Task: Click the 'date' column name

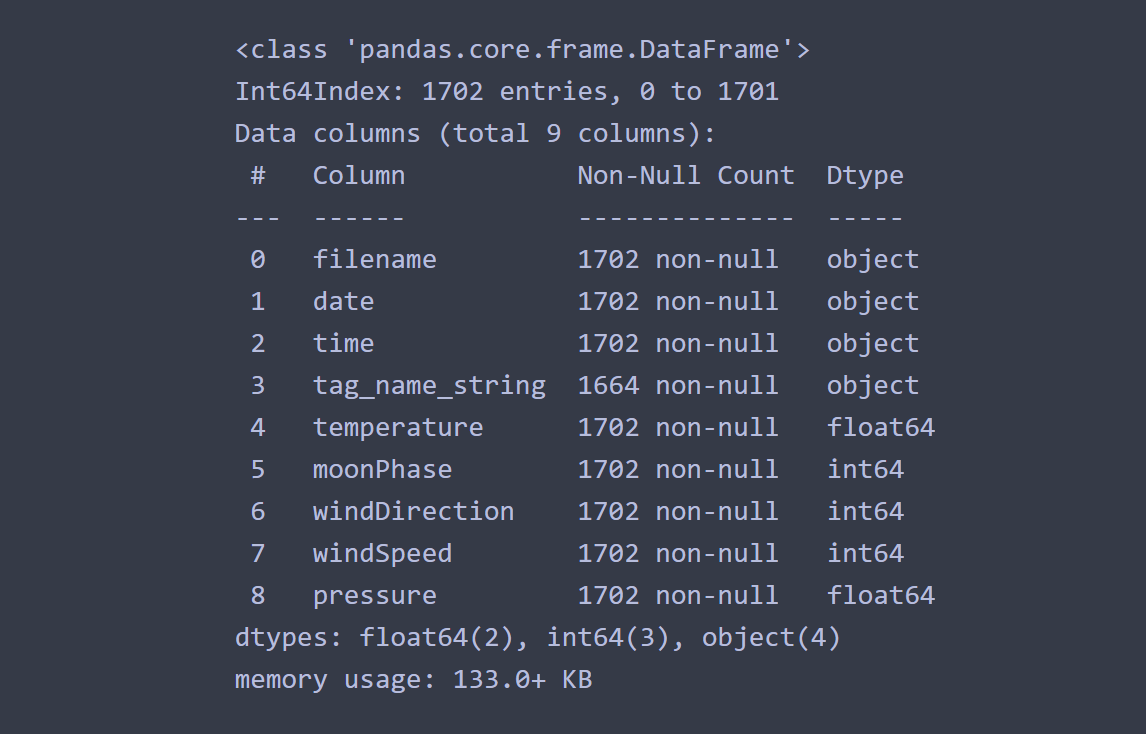Action: [344, 302]
